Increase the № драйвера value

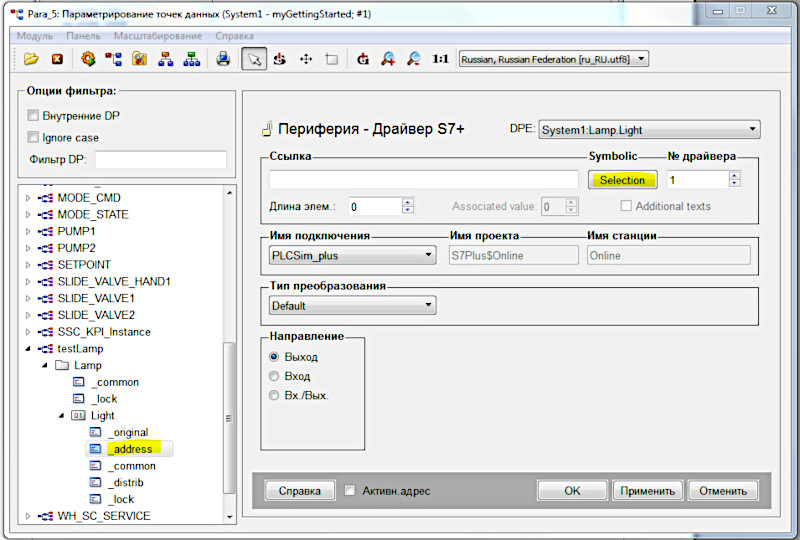(x=735, y=176)
